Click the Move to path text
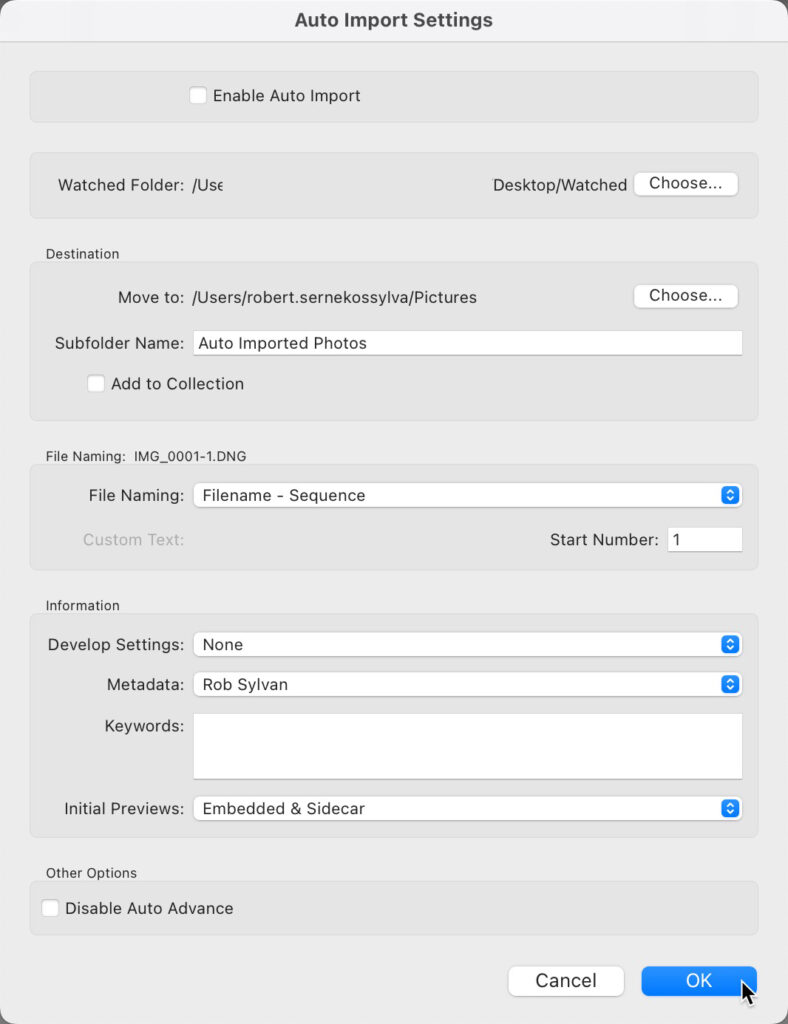 tap(334, 297)
